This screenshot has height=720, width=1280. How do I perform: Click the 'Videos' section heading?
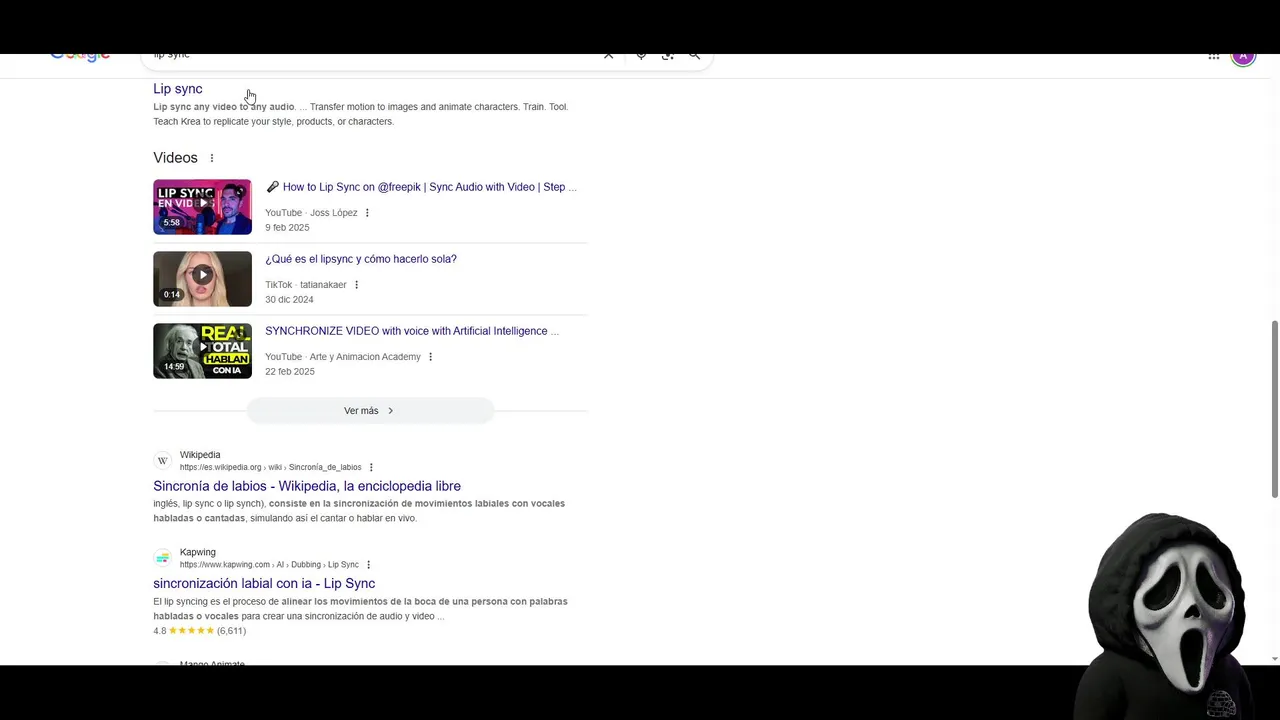click(176, 158)
